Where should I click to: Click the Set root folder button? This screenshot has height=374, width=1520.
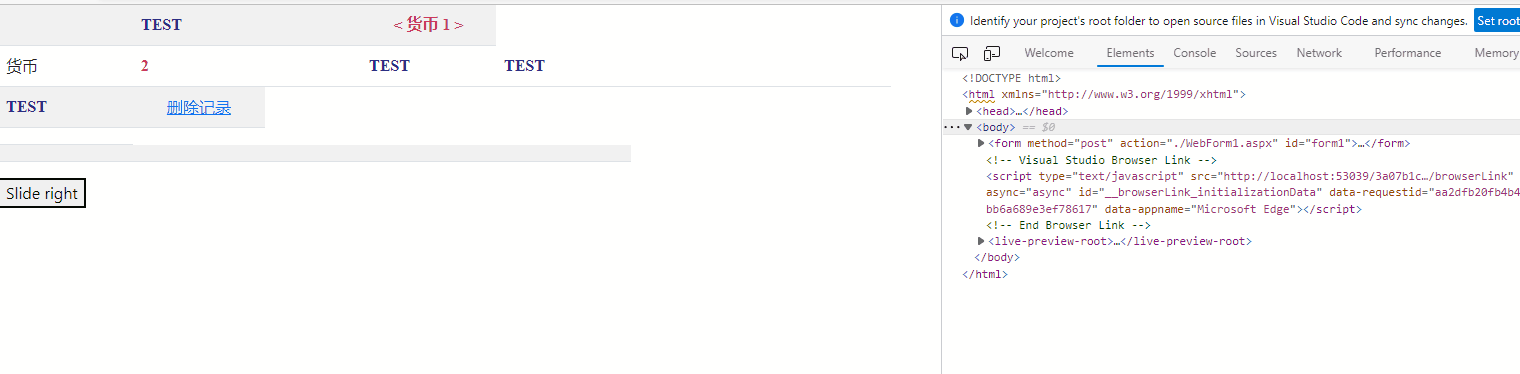tap(1497, 20)
